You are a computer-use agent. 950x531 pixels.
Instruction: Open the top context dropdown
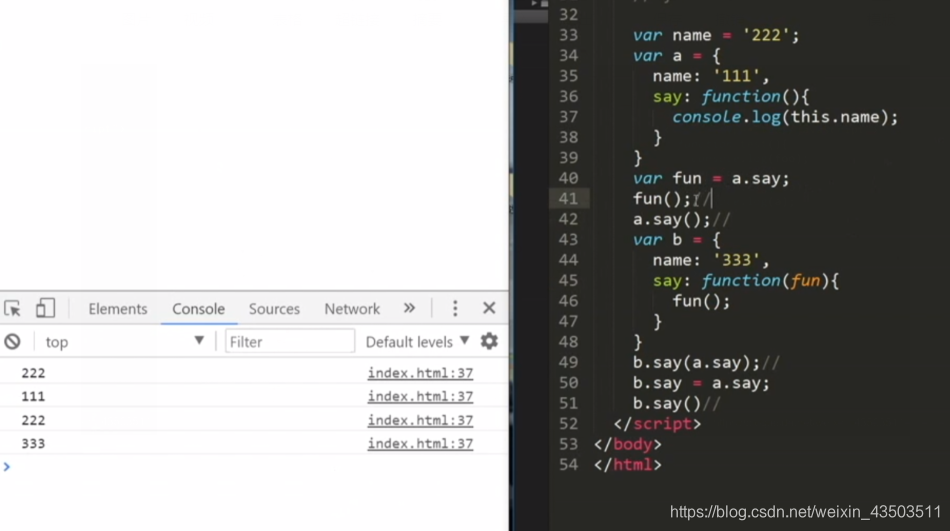pyautogui.click(x=124, y=342)
